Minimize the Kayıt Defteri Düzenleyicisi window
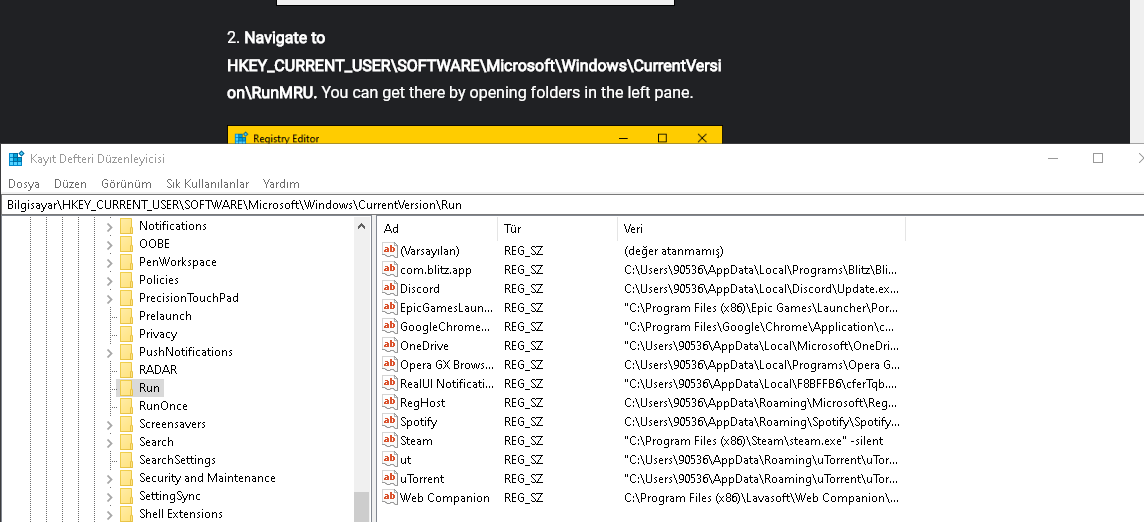This screenshot has height=522, width=1144. pyautogui.click(x=1053, y=158)
